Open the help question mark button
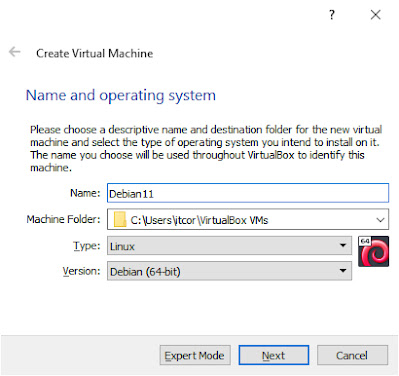 click(x=331, y=15)
